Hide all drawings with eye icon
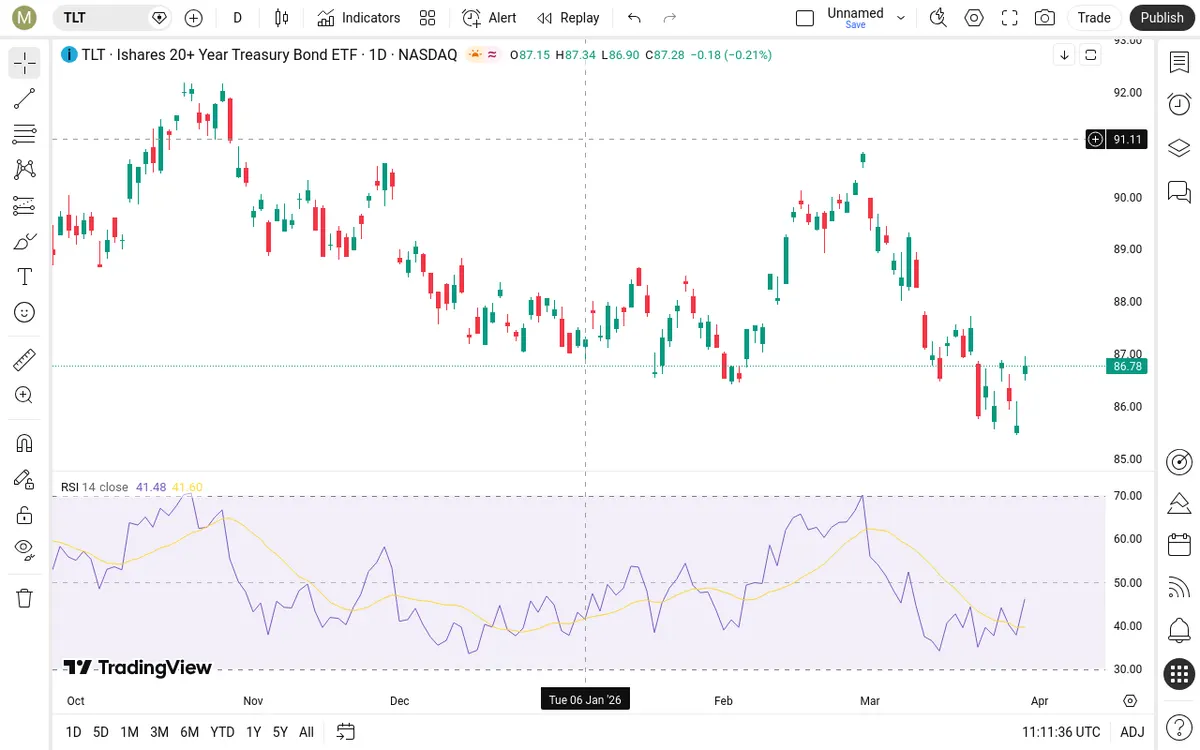 point(25,550)
